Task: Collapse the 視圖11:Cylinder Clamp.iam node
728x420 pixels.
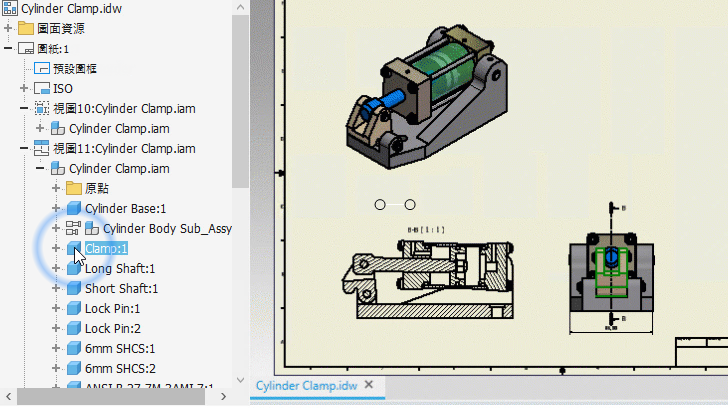Action: pyautogui.click(x=24, y=148)
